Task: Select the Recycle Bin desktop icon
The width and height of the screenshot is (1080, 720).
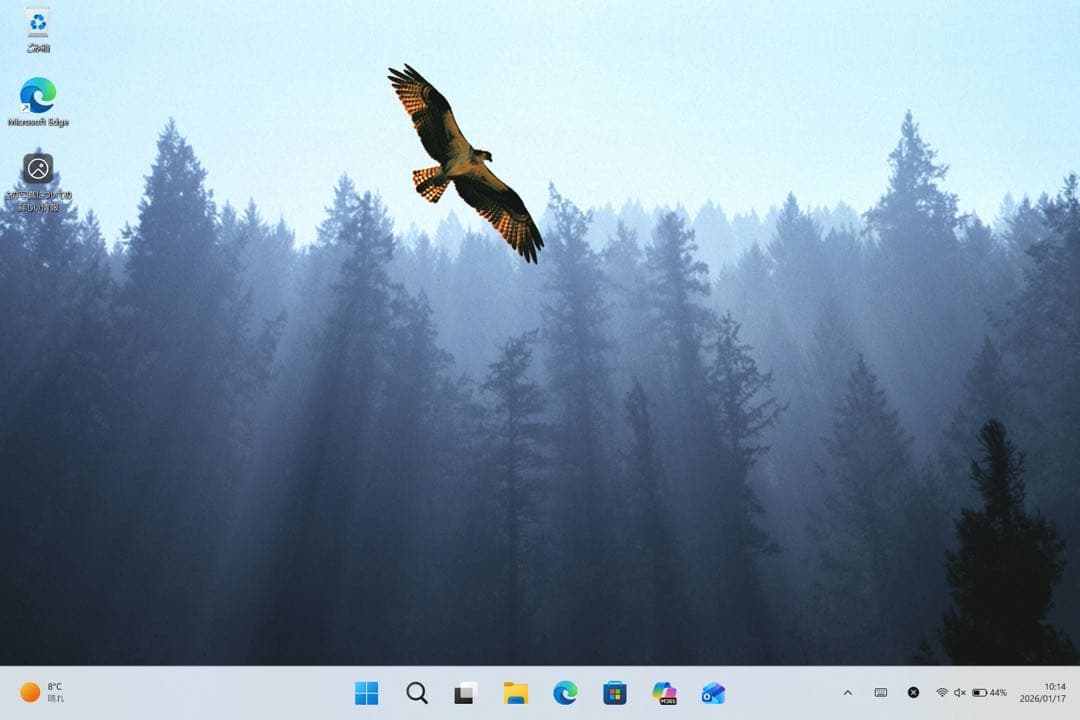Action: tap(38, 29)
